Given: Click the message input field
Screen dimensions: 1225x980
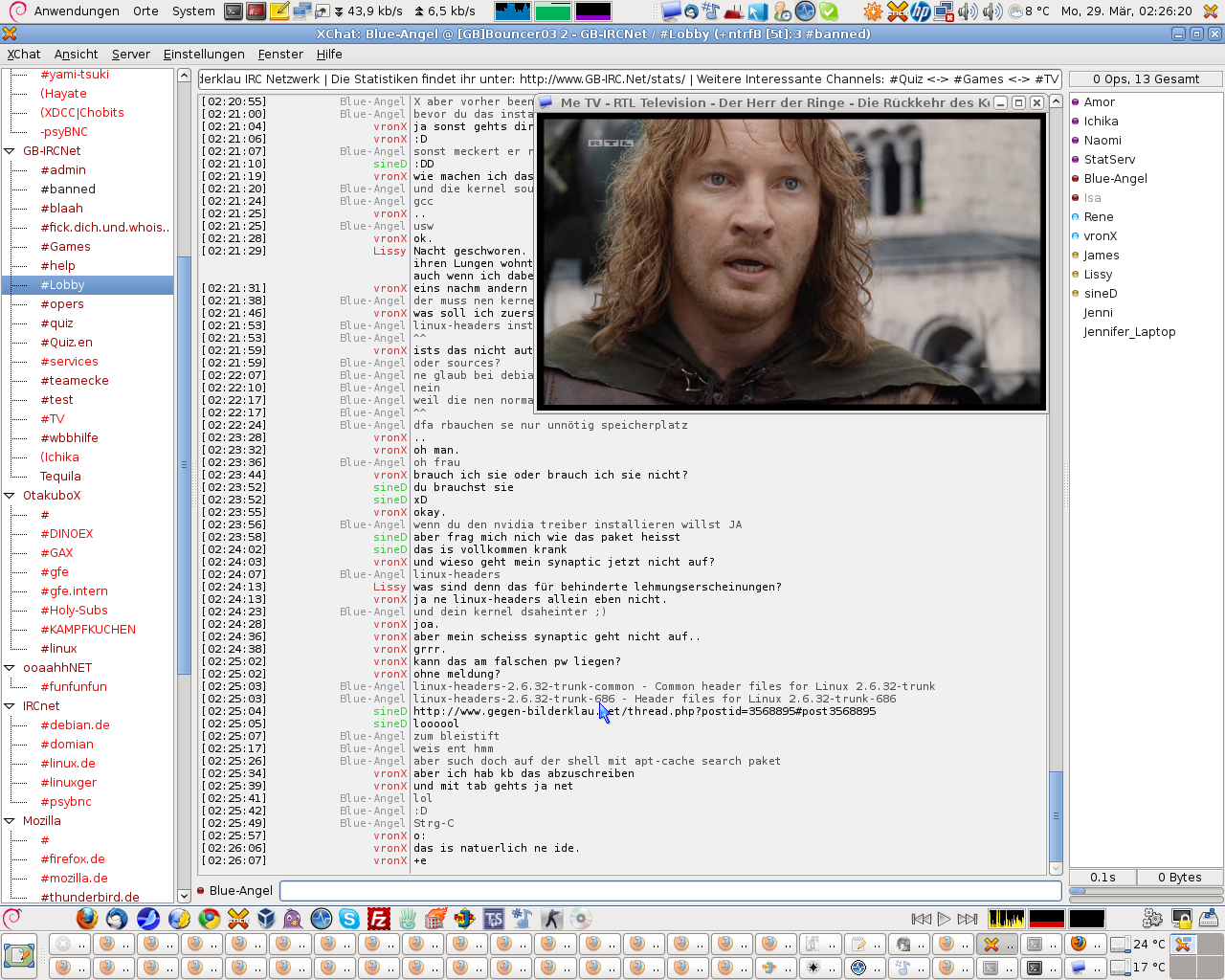Looking at the screenshot, I should (670, 891).
